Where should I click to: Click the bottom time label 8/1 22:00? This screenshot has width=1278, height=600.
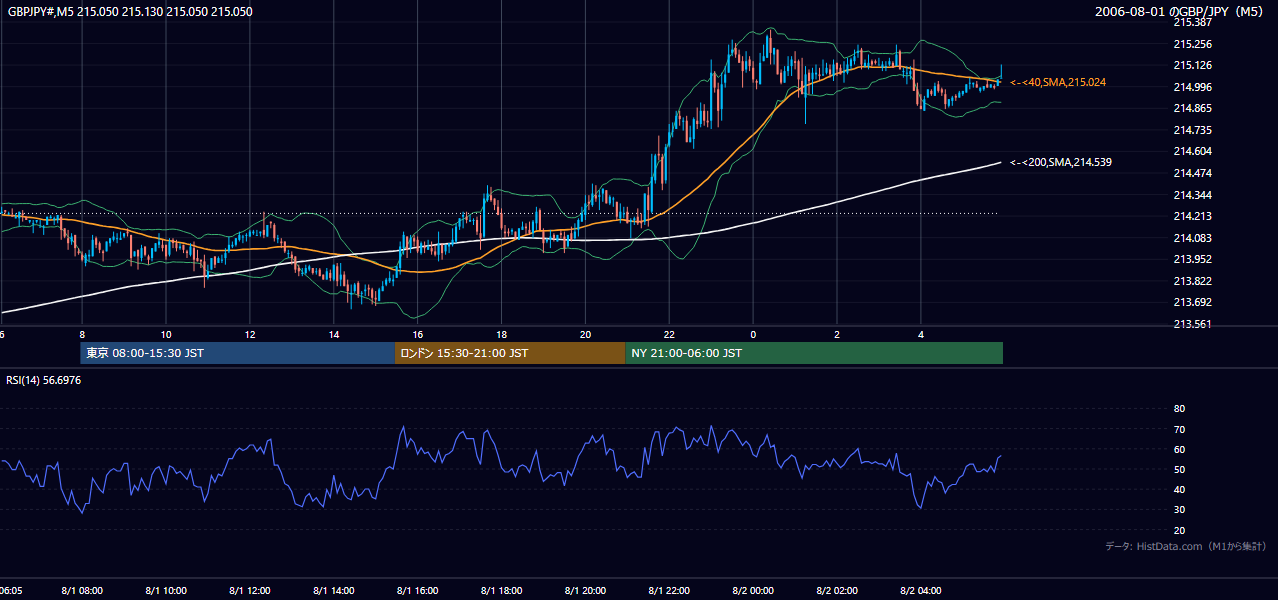pyautogui.click(x=670, y=591)
